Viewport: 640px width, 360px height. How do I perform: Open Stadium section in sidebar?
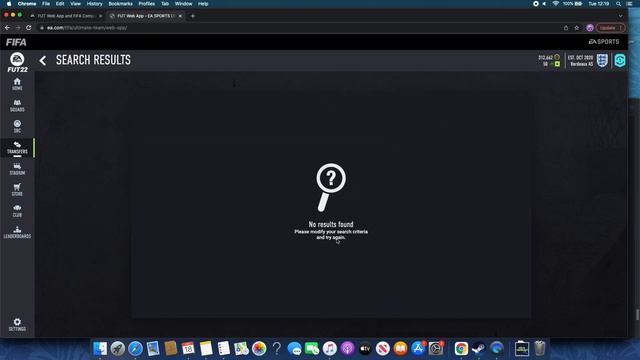[17, 169]
